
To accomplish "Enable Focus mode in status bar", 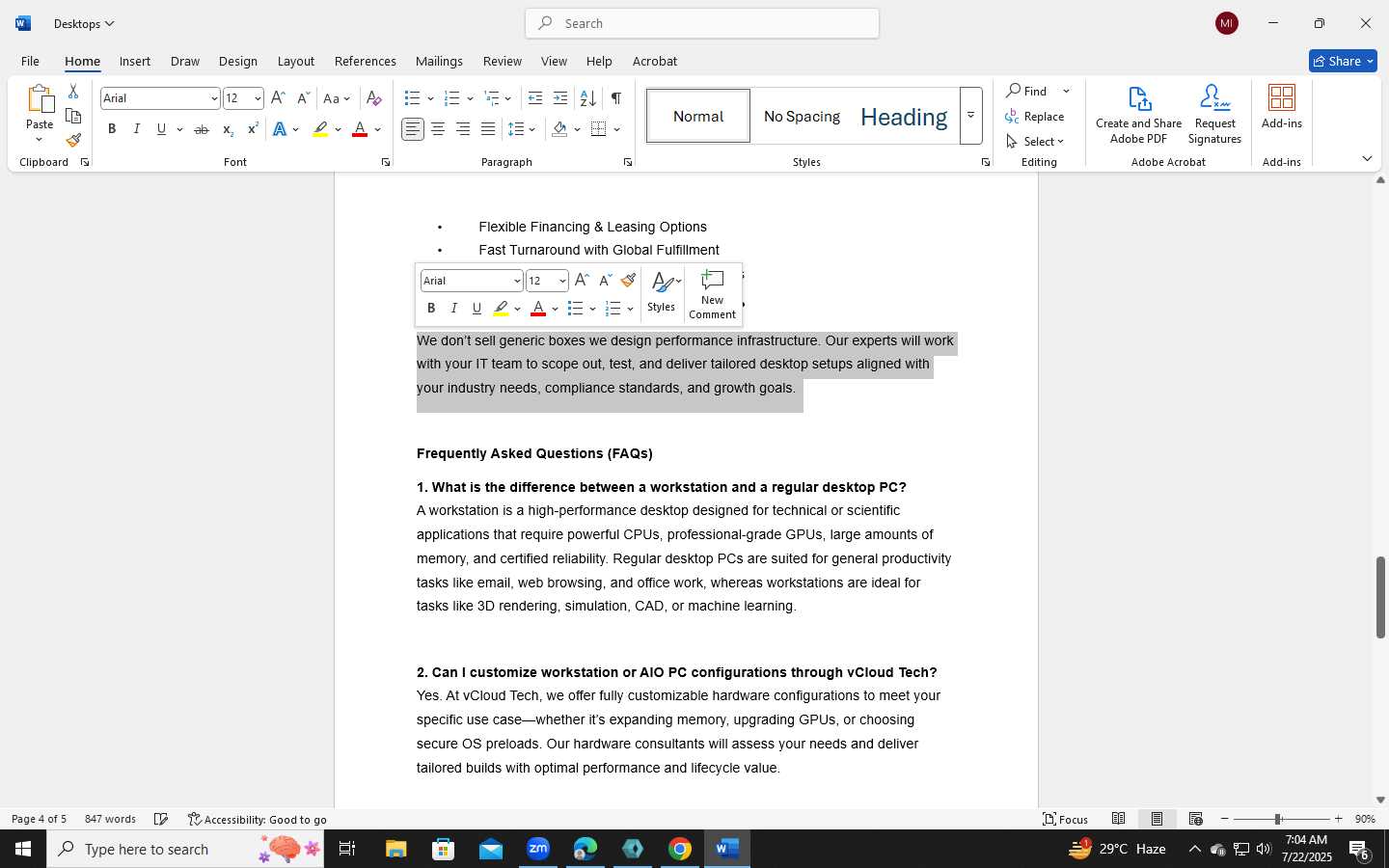I will tap(1065, 819).
